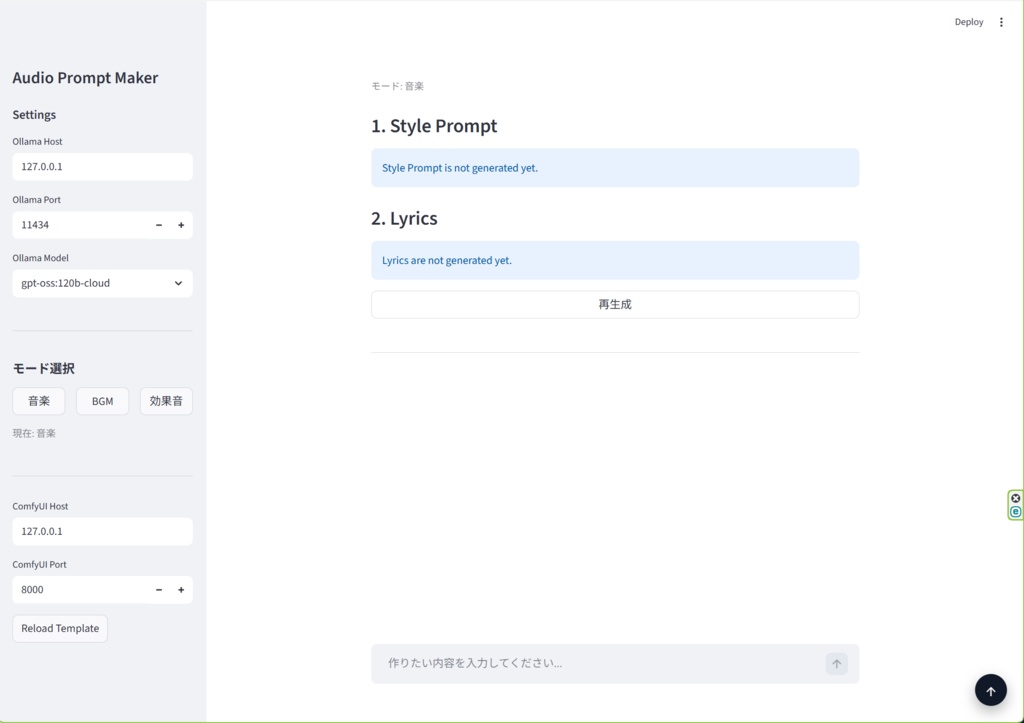Open the three-dot app menu top right

coord(1001,21)
